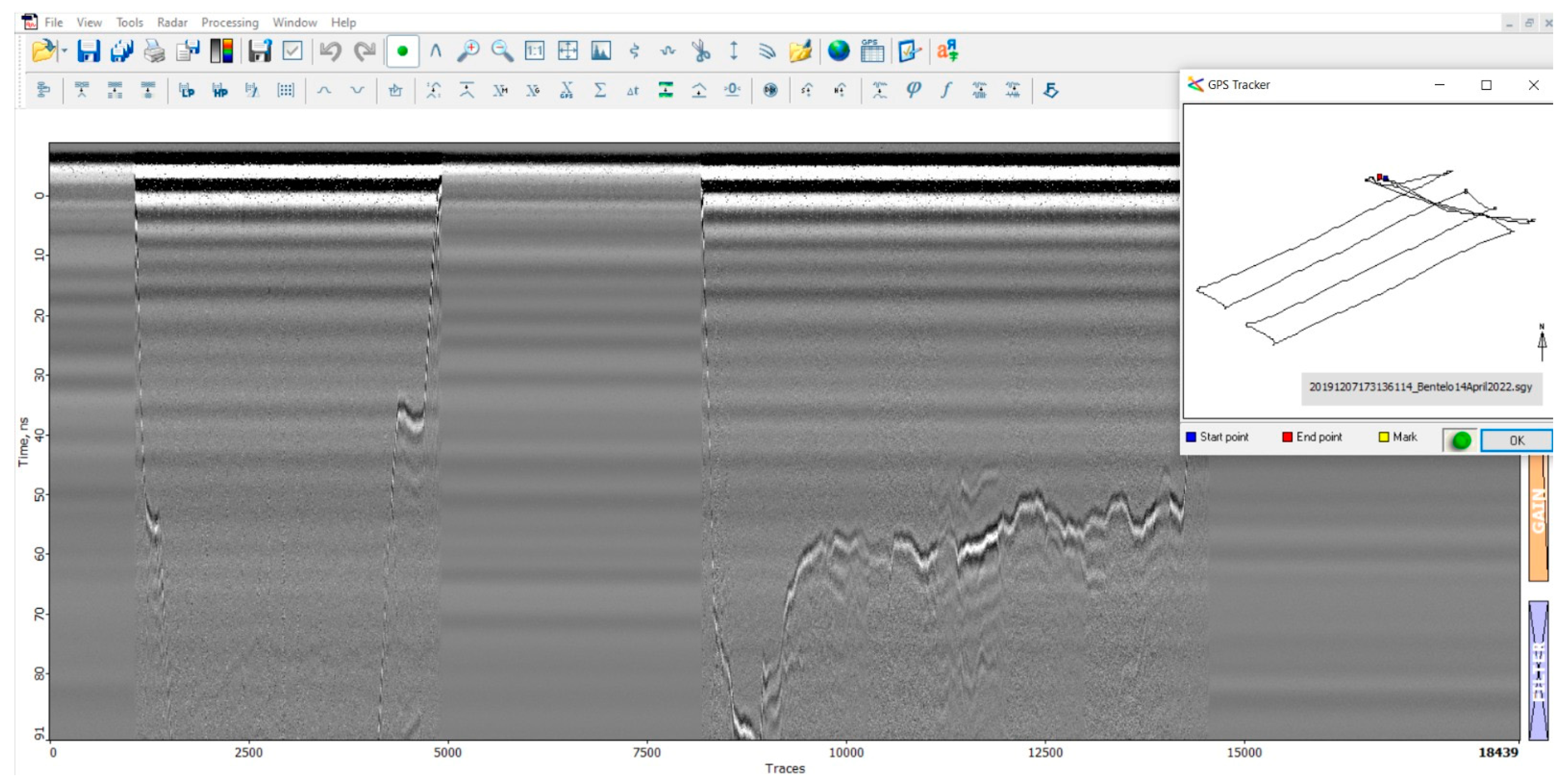
Task: Click the color palette icon
Action: [x=222, y=51]
